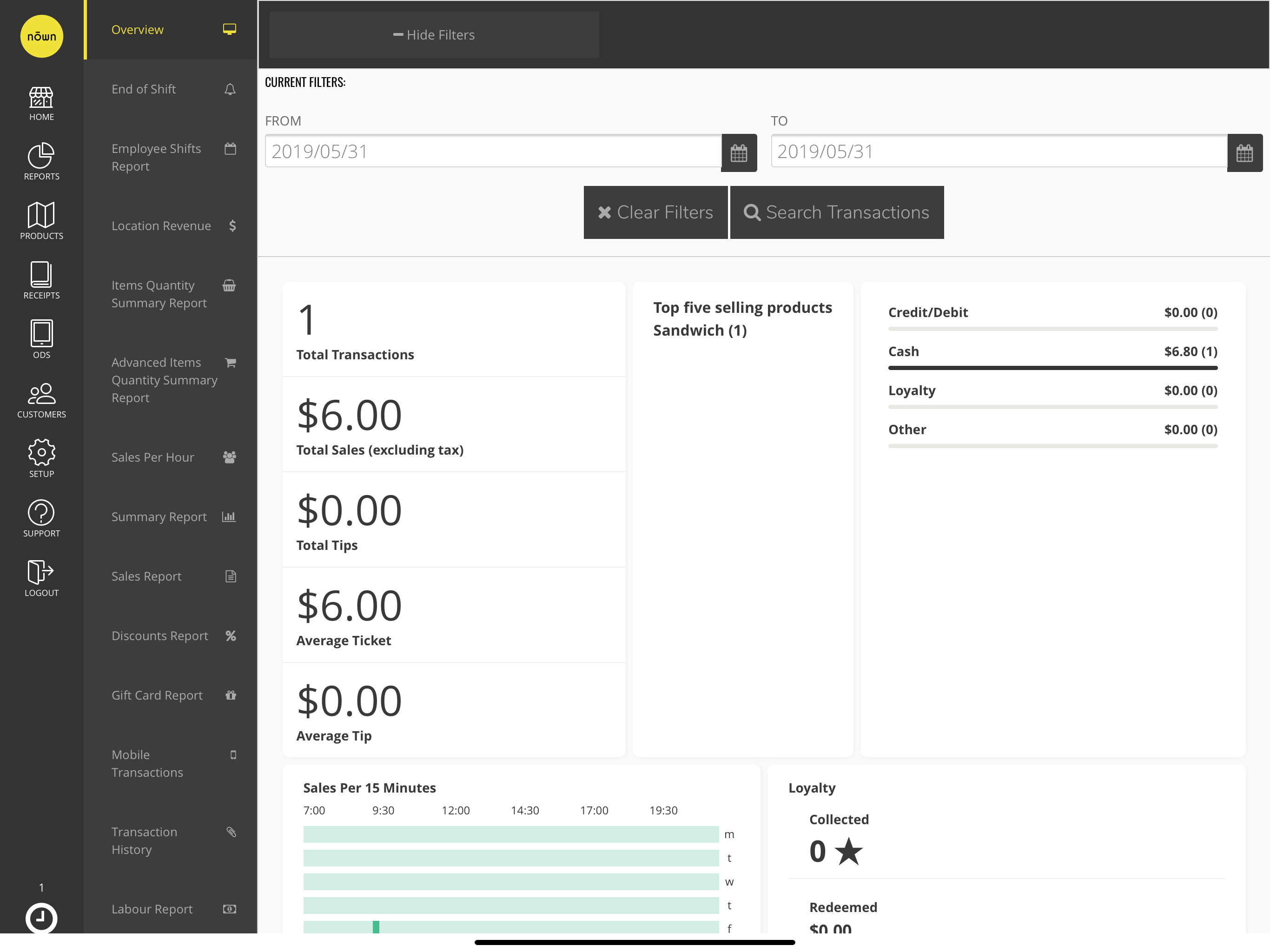1270x952 pixels.
Task: Open Sales Report menu entry
Action: pyautogui.click(x=171, y=576)
